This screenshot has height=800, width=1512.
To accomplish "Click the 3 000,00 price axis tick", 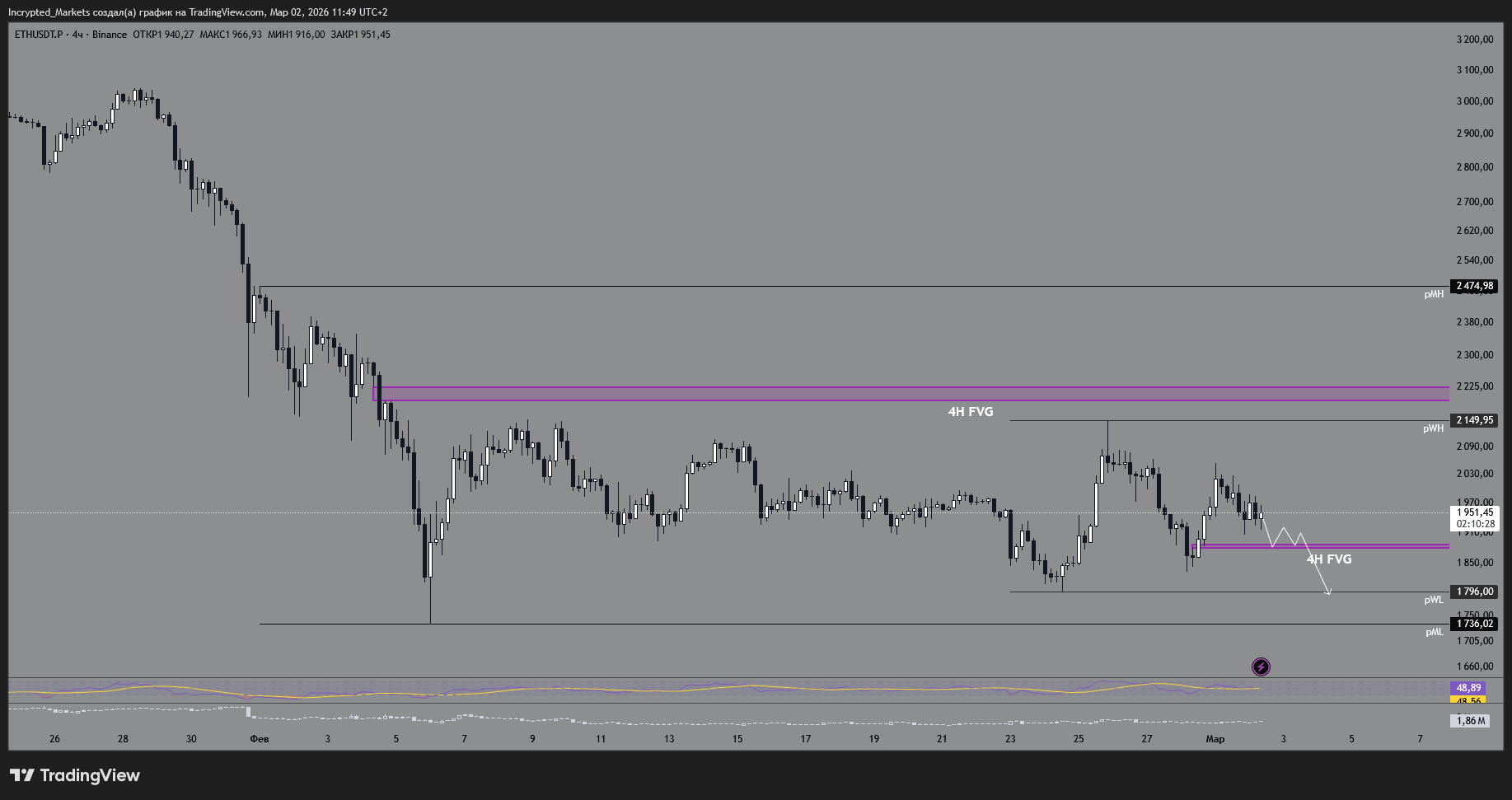I will click(x=1475, y=101).
